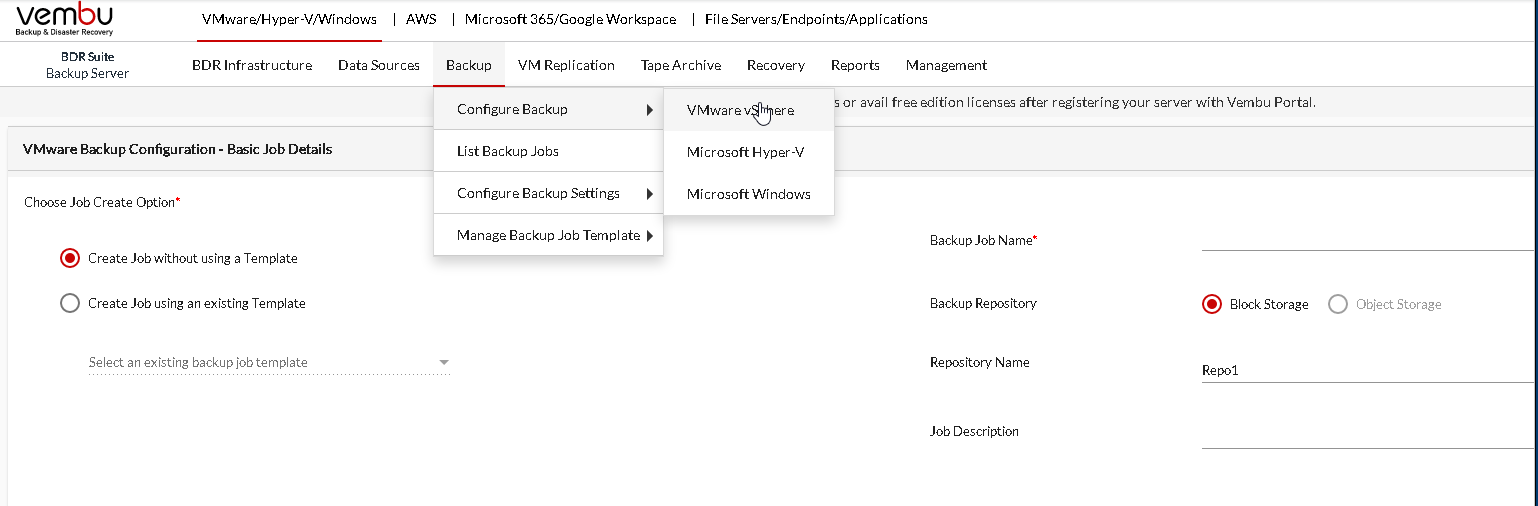Choose VMware vSphere from the submenu

[749, 110]
